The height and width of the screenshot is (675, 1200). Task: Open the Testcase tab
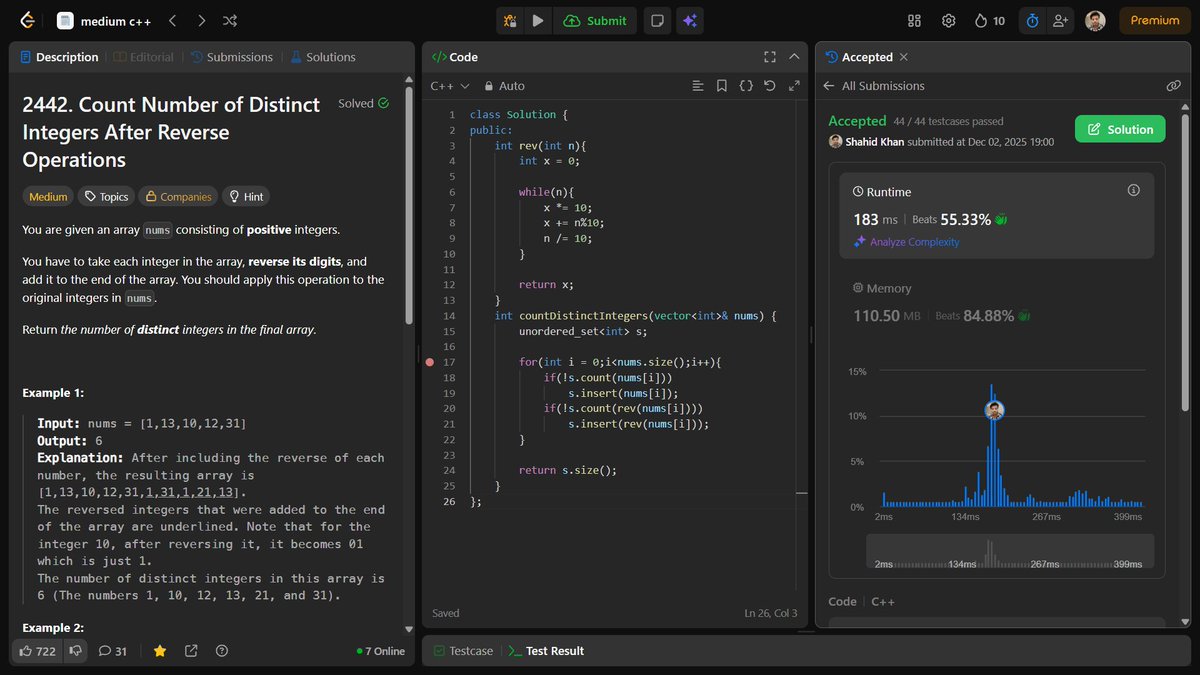tap(463, 651)
